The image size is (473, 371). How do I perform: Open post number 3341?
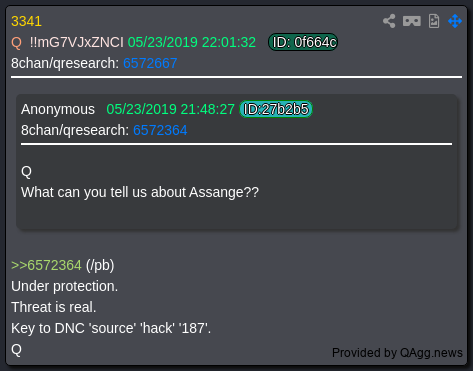(x=26, y=22)
